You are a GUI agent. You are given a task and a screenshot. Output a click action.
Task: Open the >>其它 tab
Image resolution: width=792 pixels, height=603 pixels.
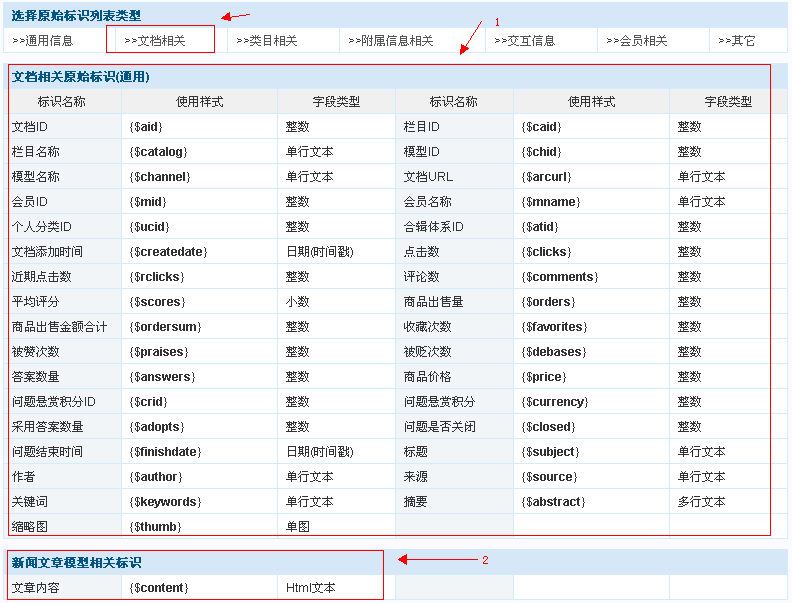[736, 41]
